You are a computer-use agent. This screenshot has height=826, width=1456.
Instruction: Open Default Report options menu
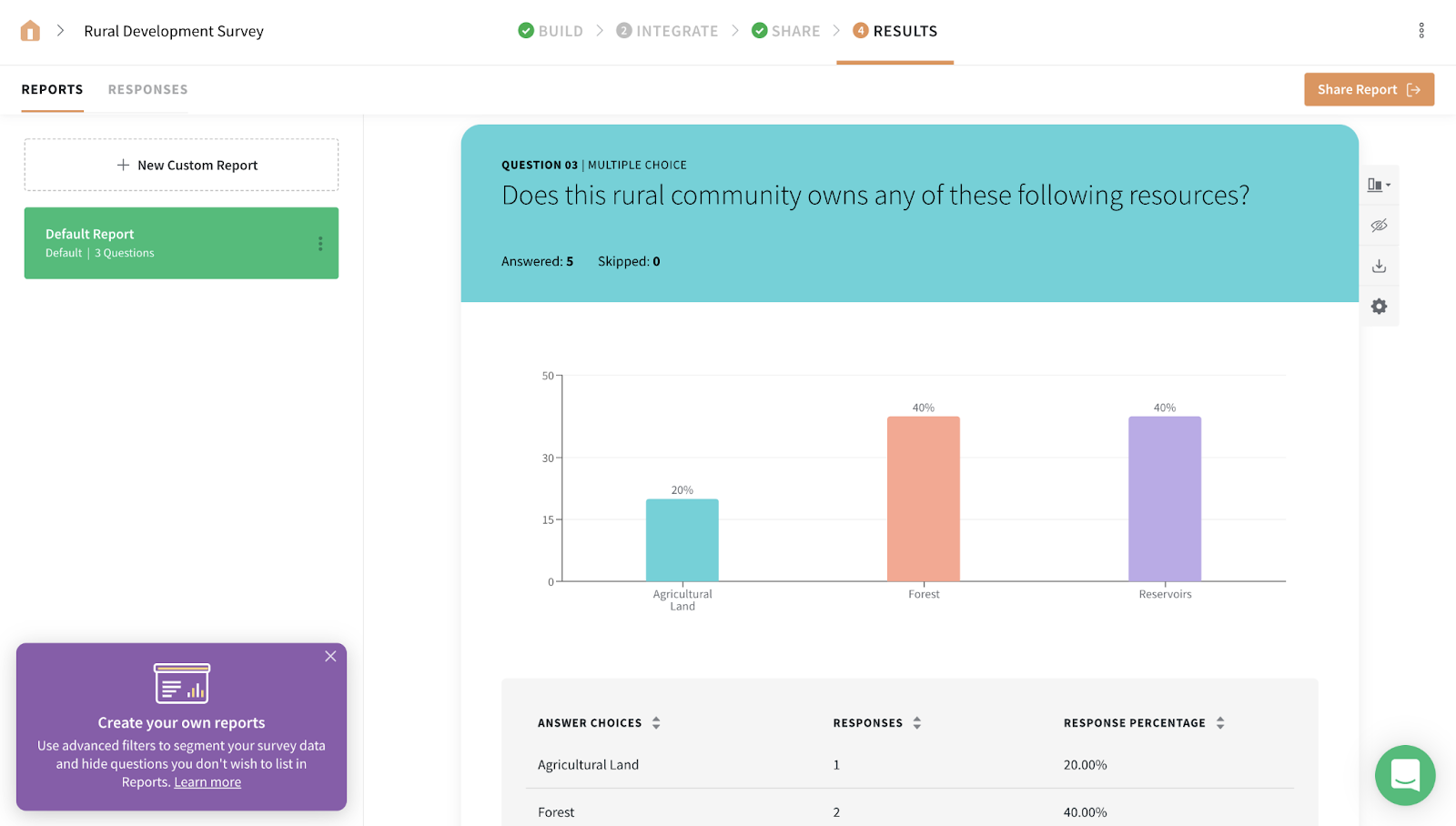(320, 244)
